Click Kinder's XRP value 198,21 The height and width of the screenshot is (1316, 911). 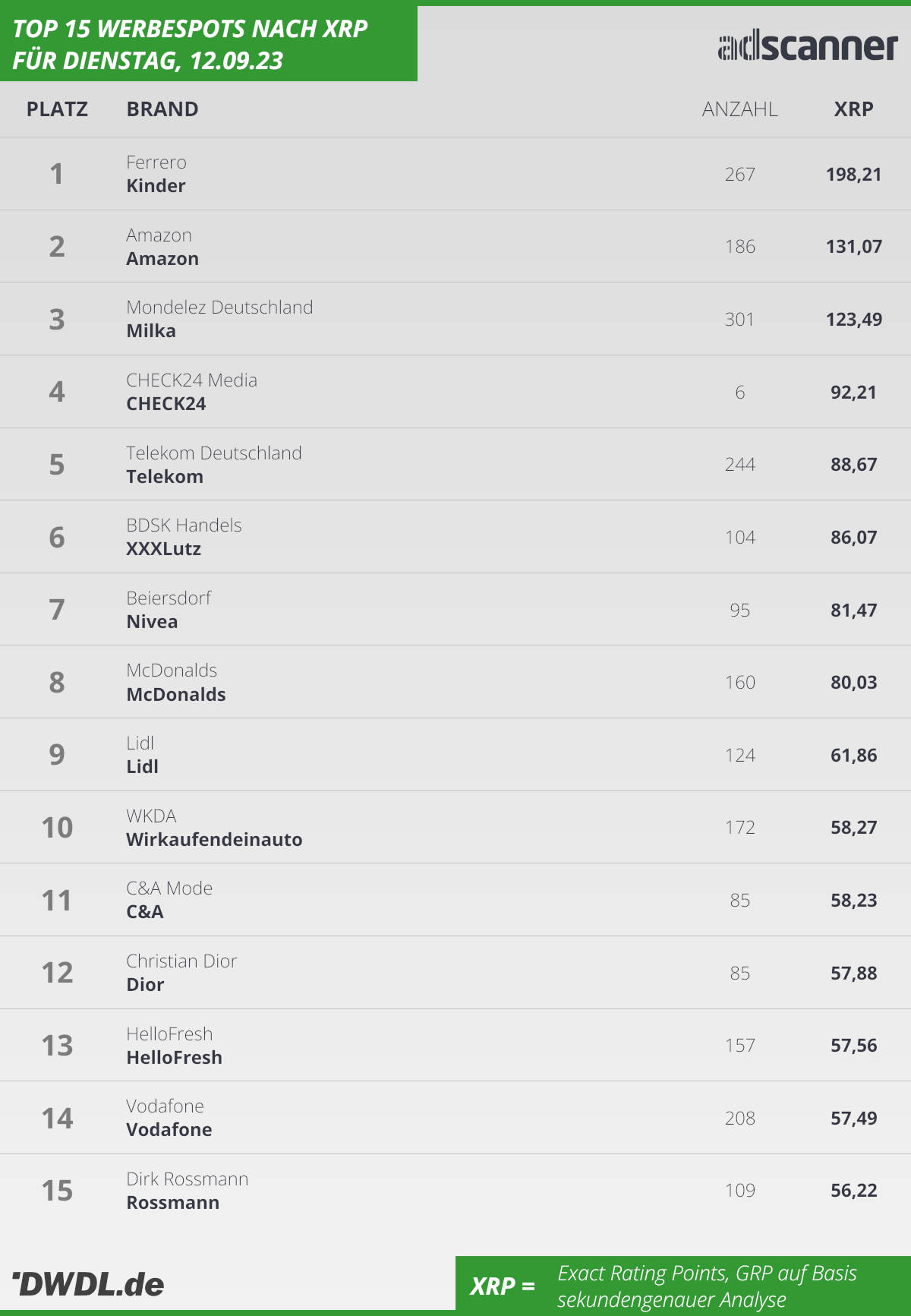(854, 175)
